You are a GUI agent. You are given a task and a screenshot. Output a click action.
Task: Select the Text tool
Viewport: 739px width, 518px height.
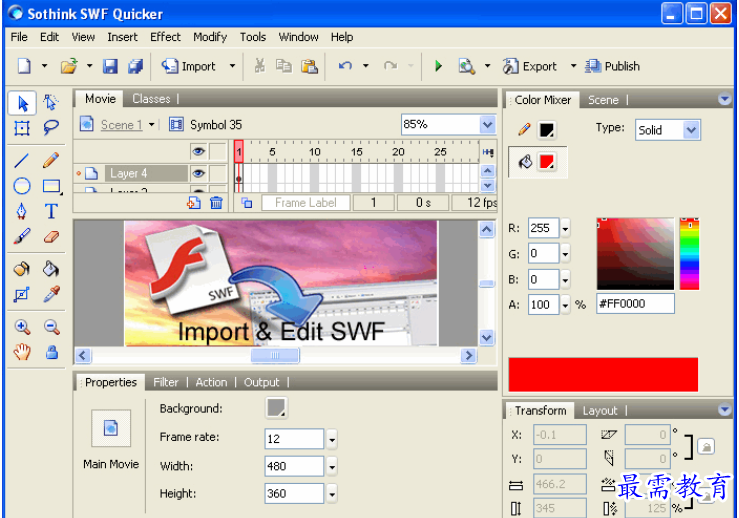coord(51,211)
